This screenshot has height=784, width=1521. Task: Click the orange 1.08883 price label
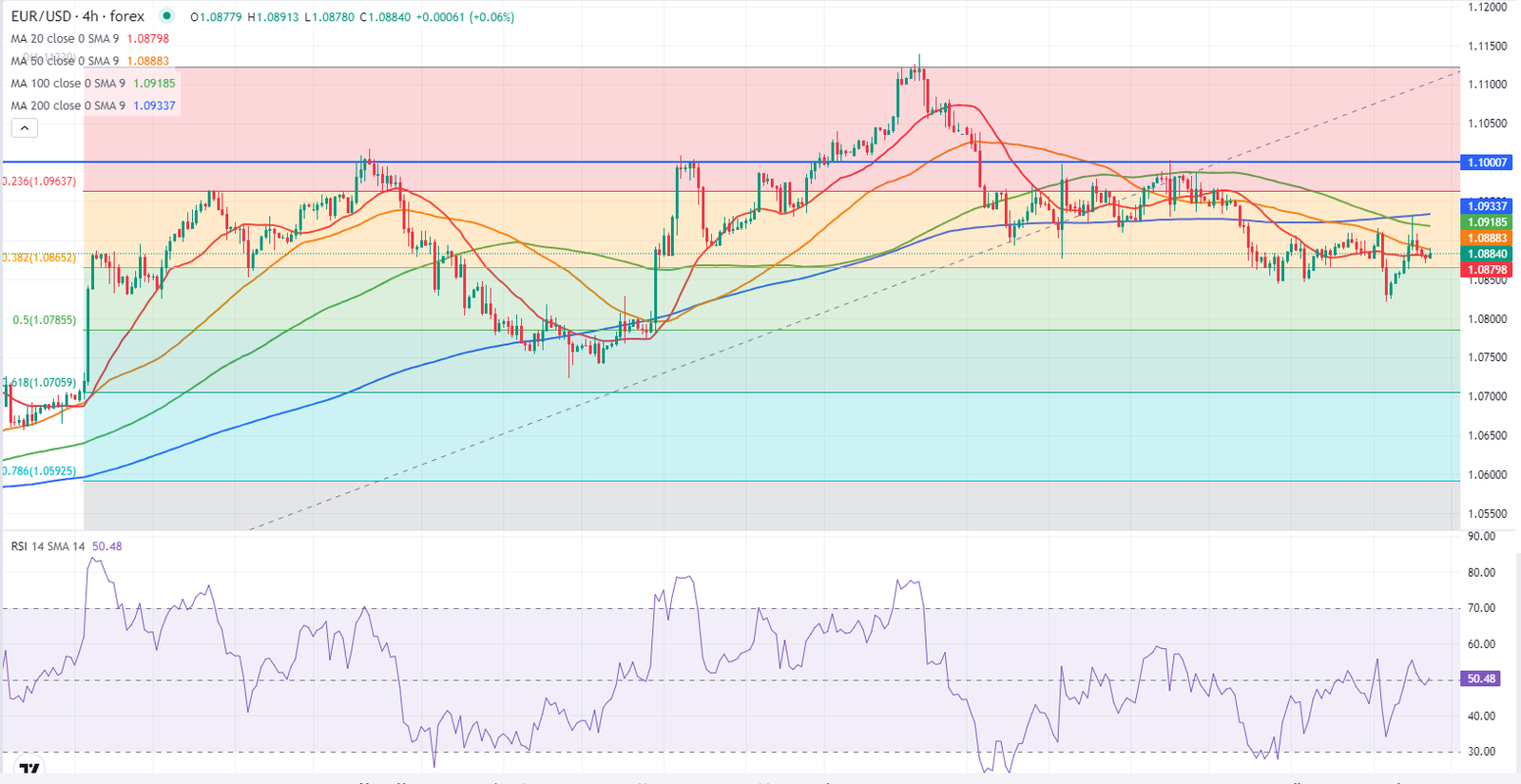point(1487,239)
